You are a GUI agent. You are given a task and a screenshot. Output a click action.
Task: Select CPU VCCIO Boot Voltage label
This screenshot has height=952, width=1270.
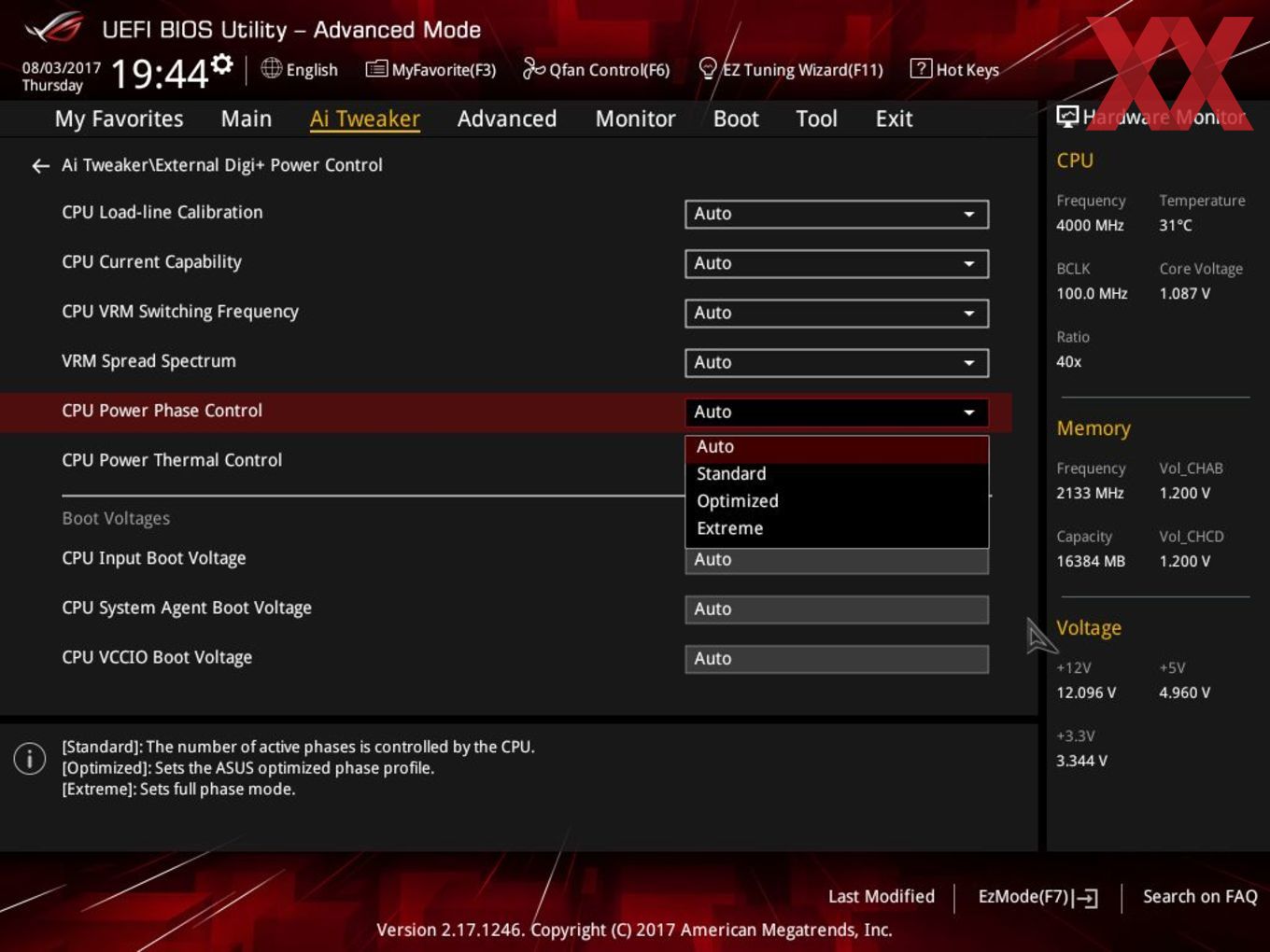coord(157,657)
